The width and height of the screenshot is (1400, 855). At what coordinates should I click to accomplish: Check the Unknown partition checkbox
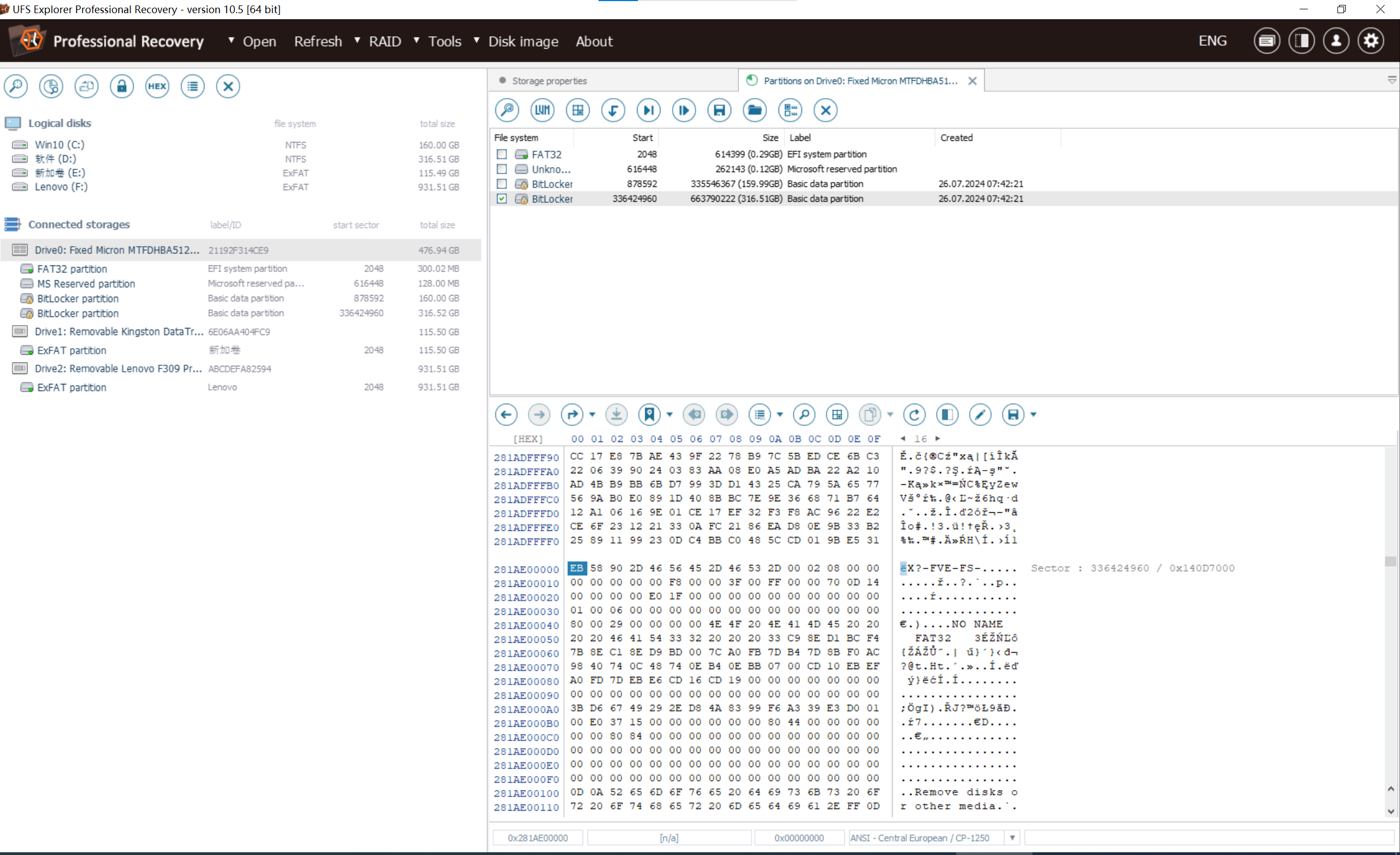pos(501,169)
